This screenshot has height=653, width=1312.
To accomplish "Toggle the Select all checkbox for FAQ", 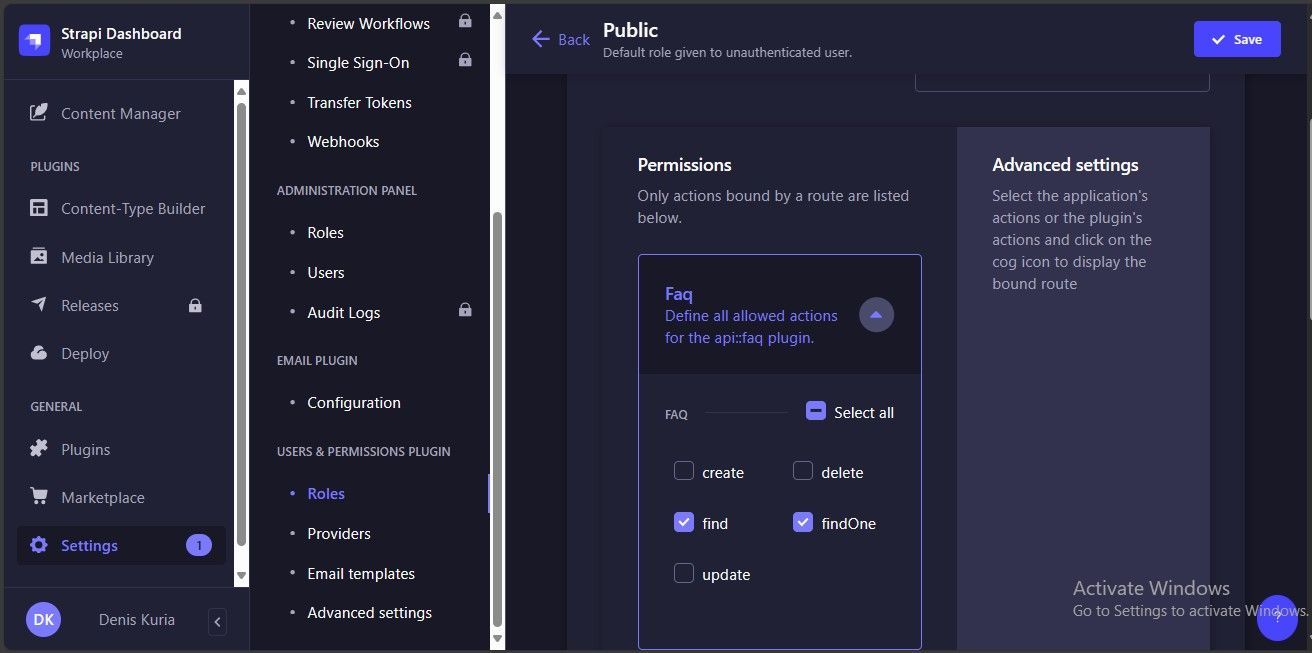I will click(x=816, y=411).
